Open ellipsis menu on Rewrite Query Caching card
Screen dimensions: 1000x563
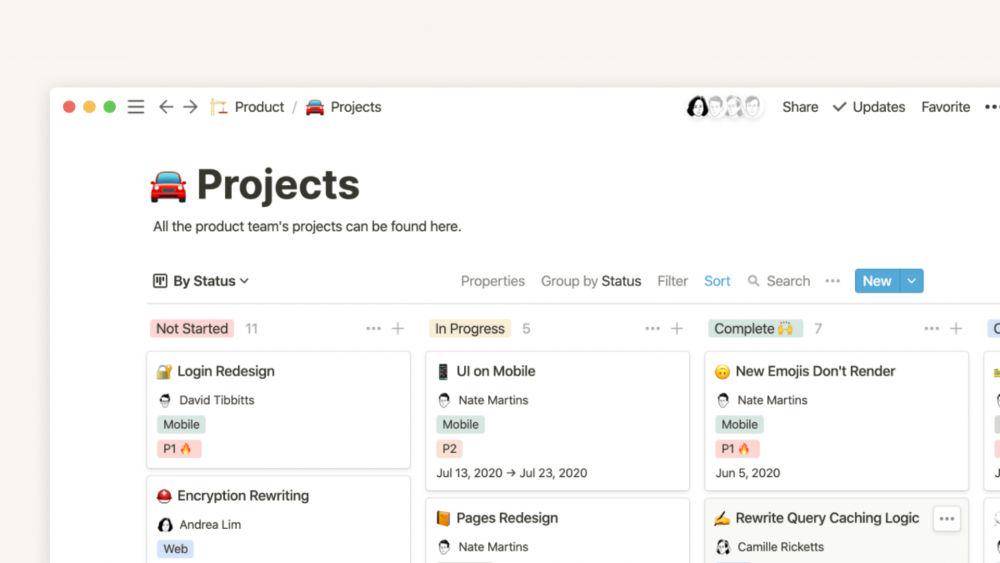[x=946, y=519]
